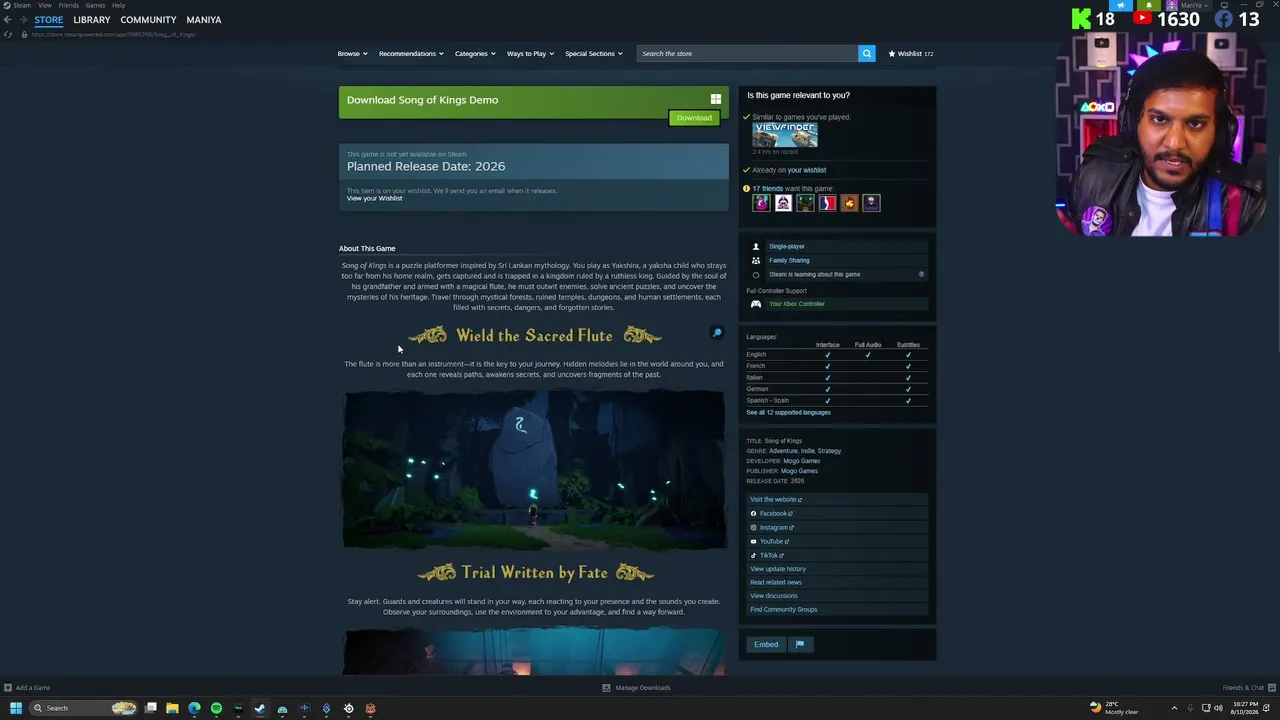The image size is (1280, 720).
Task: Open the View discussions link
Action: [x=774, y=596]
